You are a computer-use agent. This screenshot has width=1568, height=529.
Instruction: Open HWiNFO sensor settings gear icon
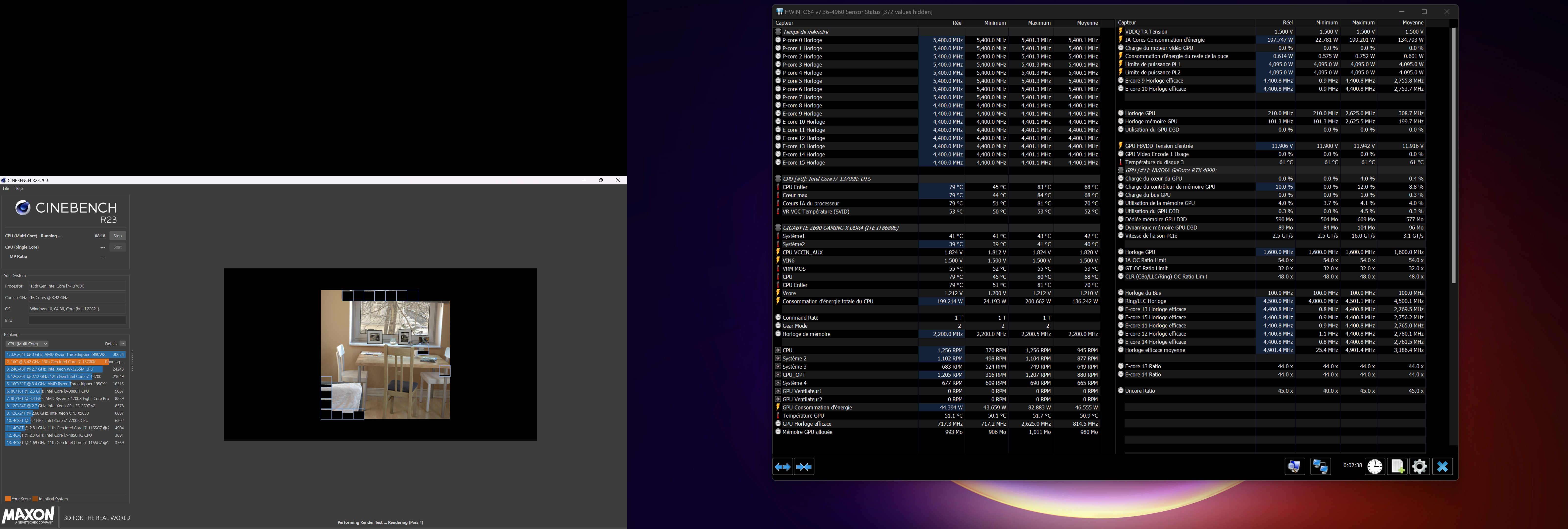point(1420,467)
